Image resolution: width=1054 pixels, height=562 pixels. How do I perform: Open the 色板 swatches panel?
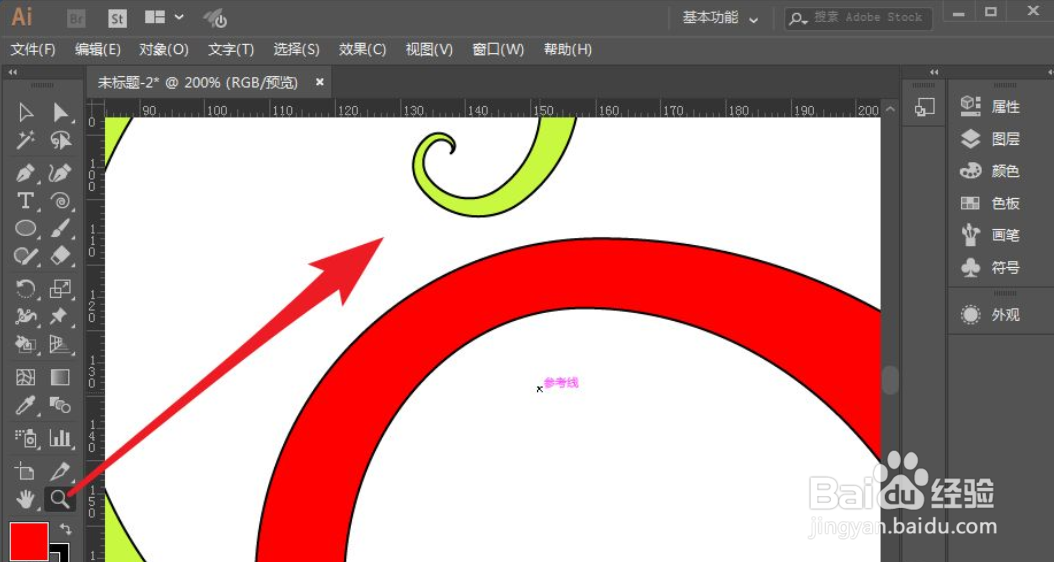pos(991,203)
